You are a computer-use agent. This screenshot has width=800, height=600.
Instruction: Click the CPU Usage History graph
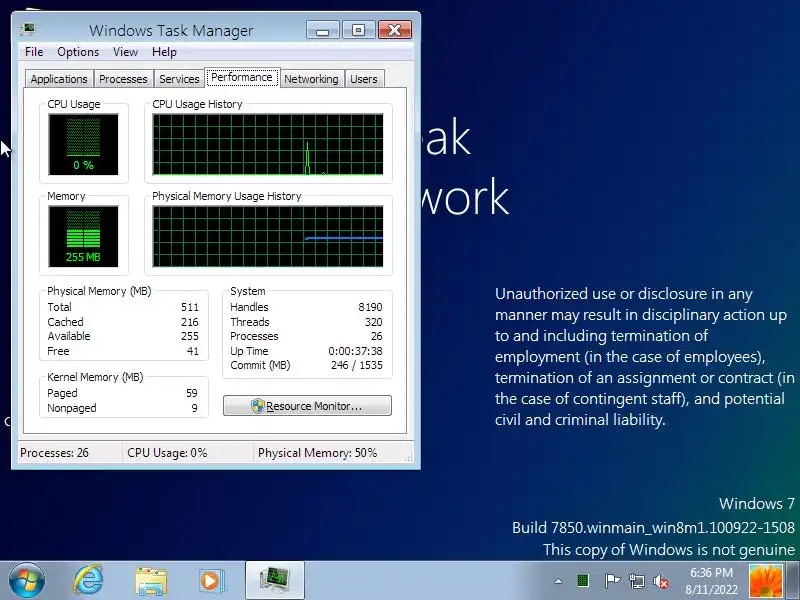[268, 144]
